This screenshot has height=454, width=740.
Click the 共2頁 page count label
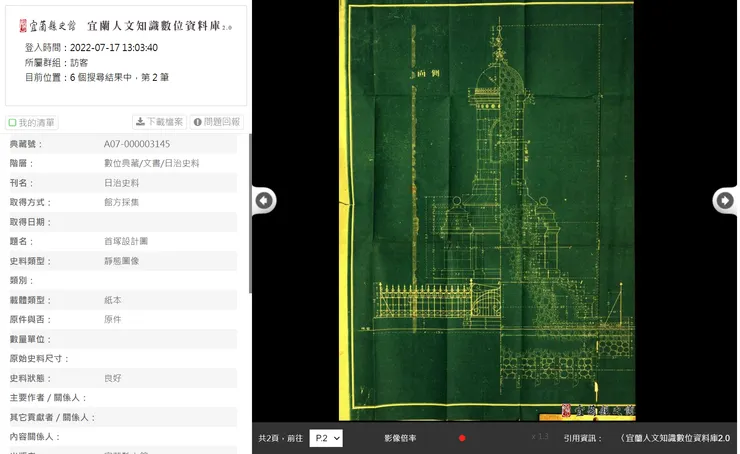[x=280, y=438]
